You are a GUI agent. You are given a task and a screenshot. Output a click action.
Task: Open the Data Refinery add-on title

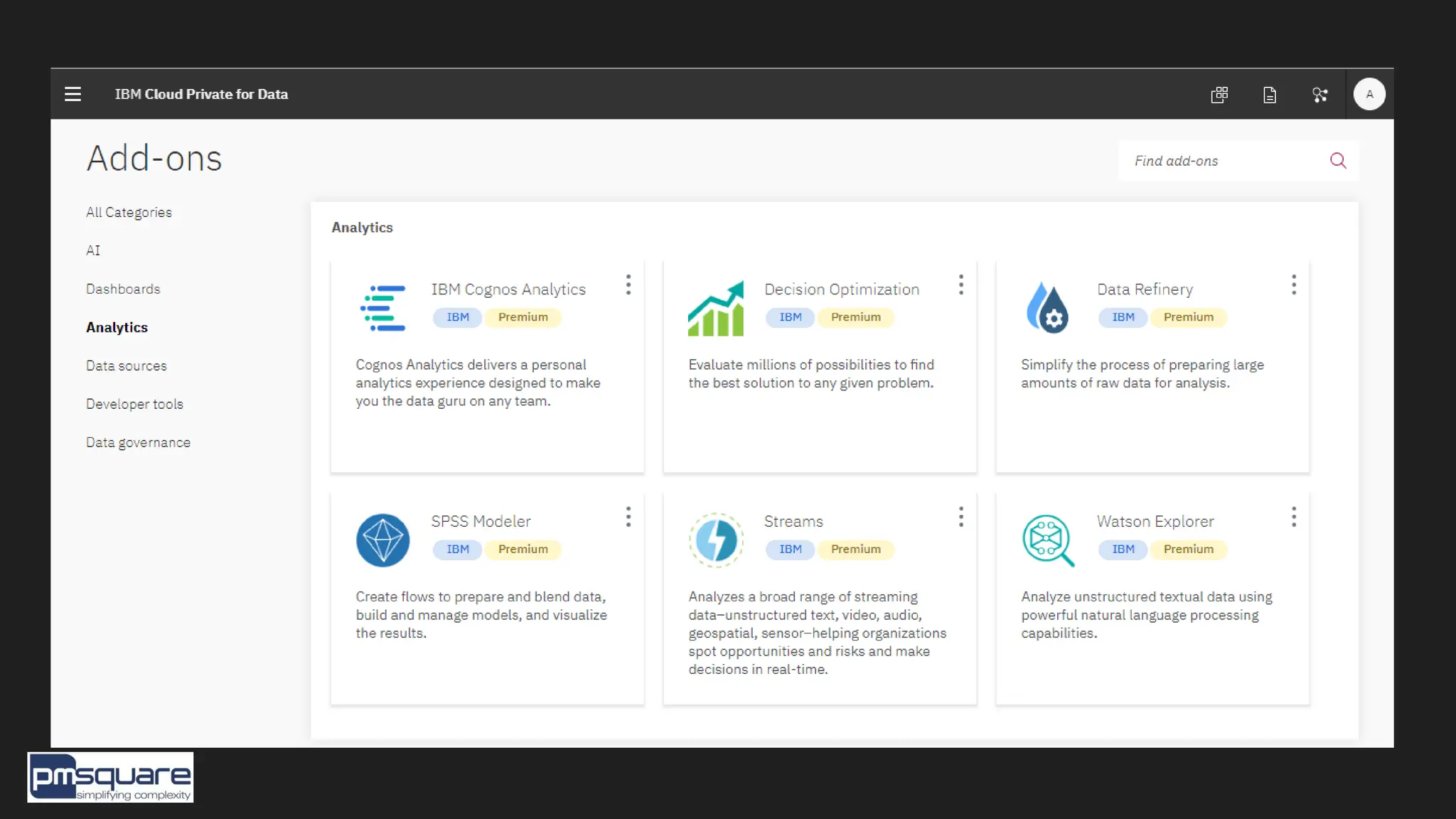[1145, 289]
